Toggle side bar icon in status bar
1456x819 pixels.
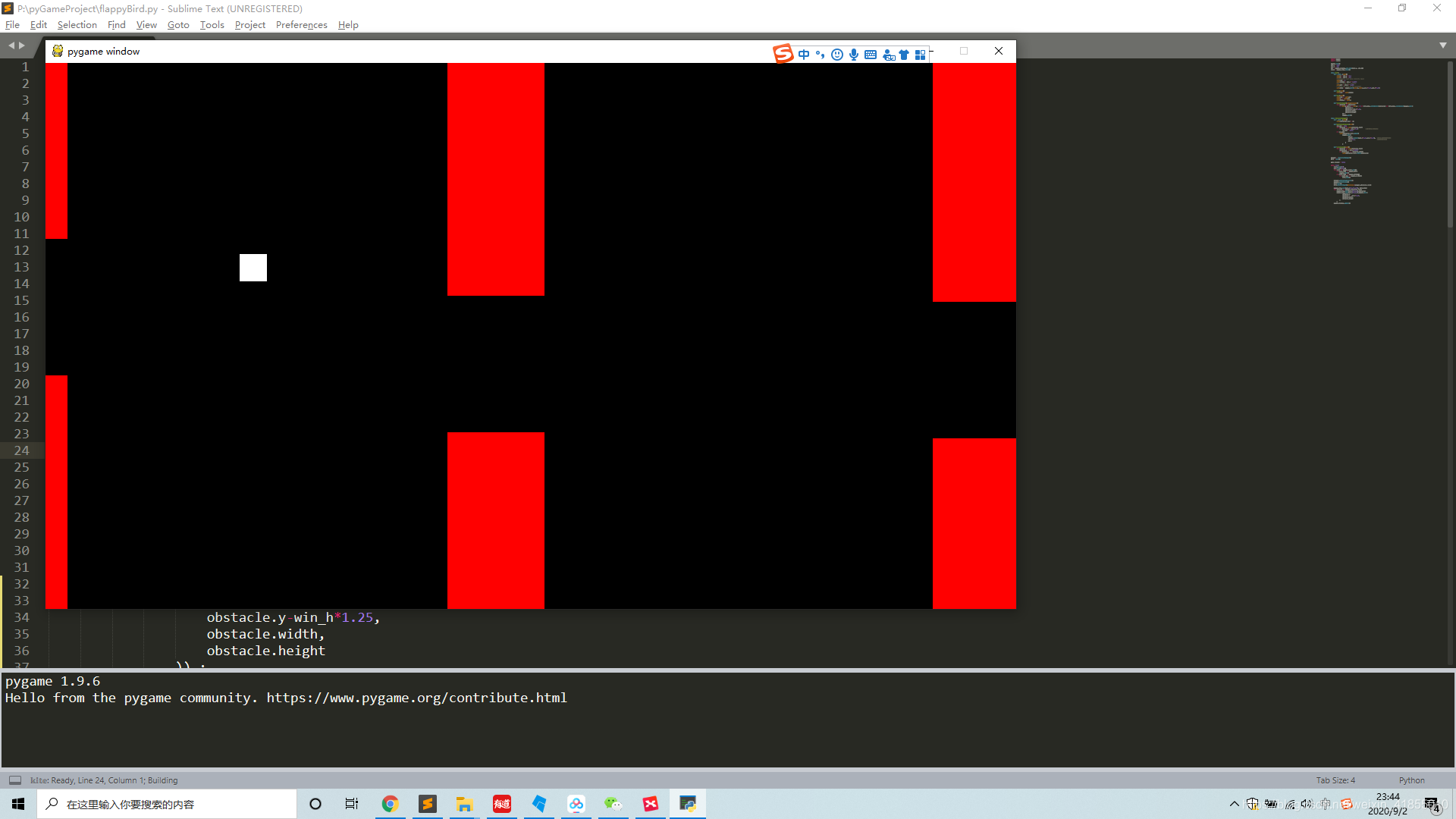tap(15, 780)
